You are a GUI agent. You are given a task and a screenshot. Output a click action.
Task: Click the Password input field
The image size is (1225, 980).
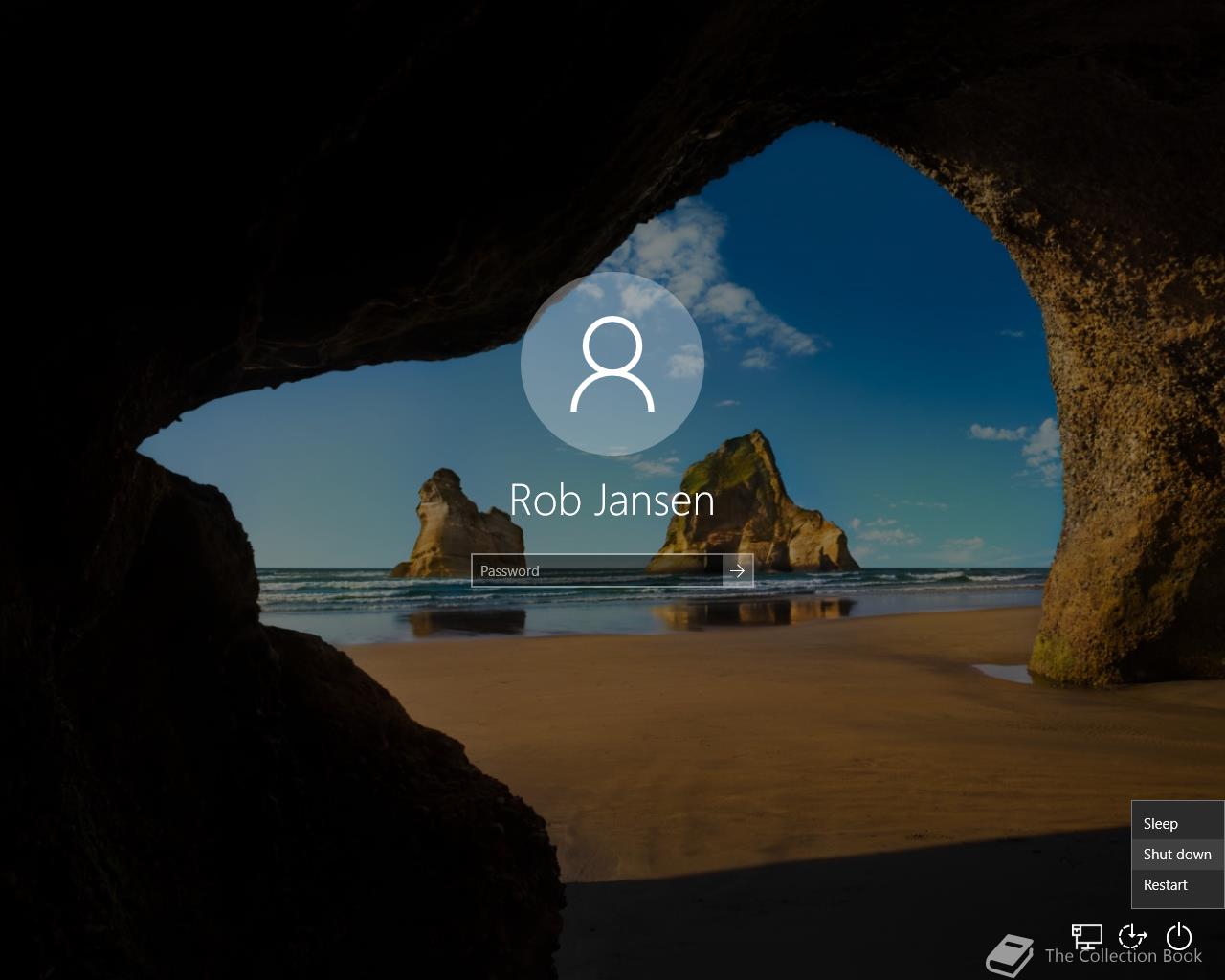597,571
